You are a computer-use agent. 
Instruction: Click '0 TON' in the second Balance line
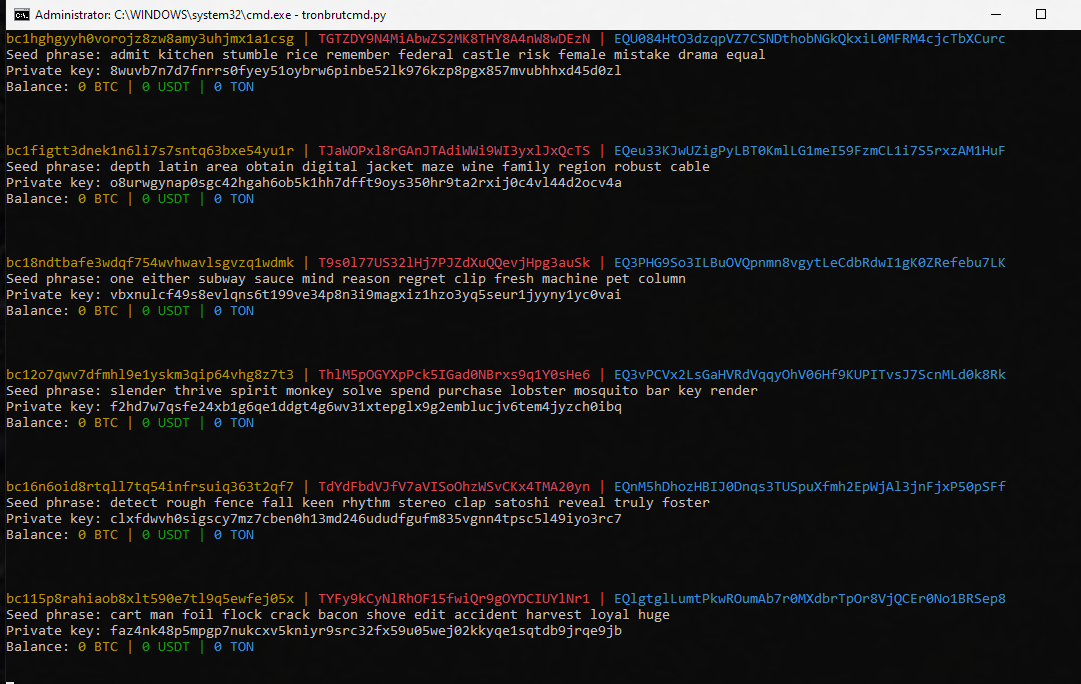[234, 199]
